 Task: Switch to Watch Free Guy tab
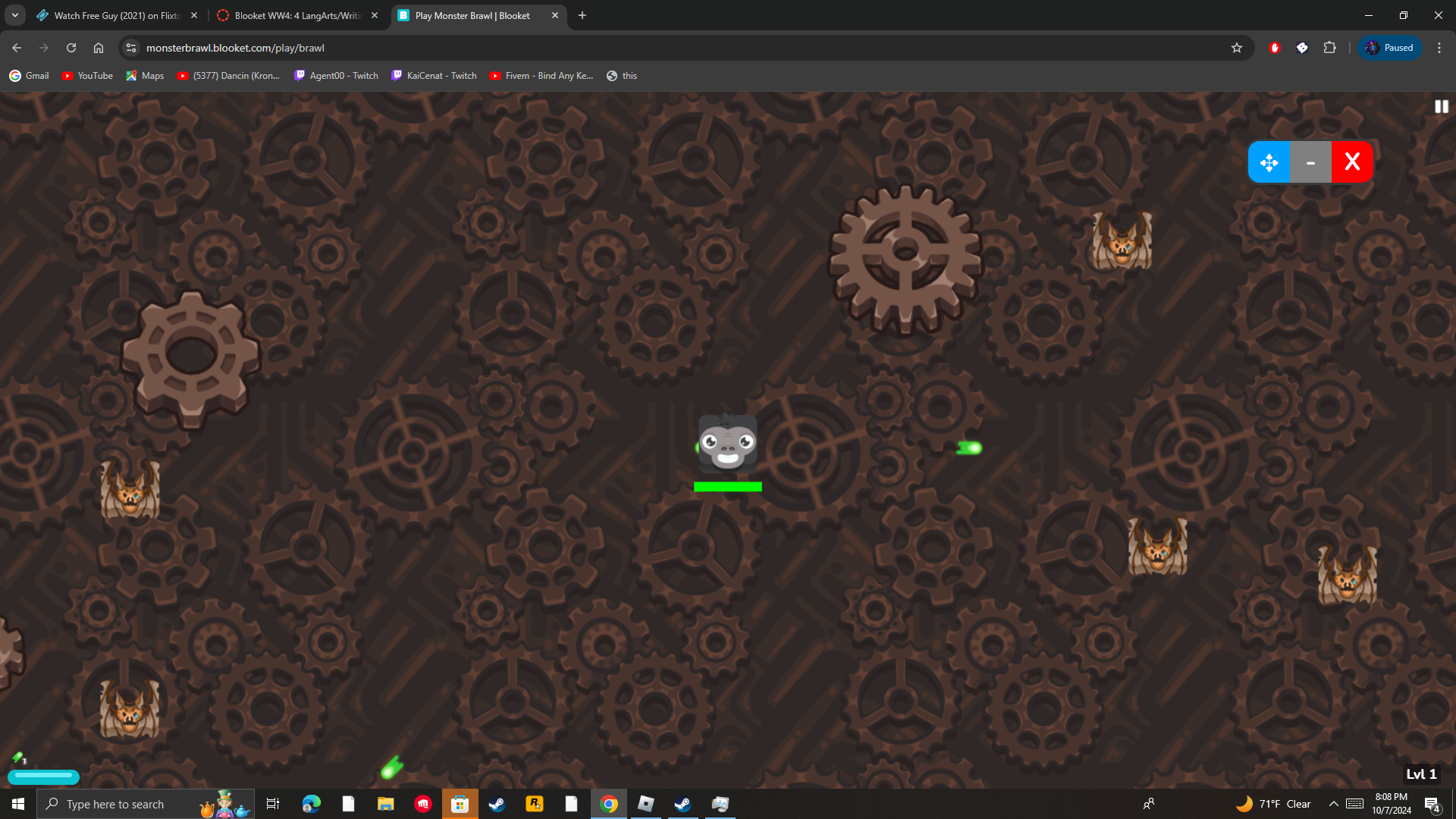(x=117, y=15)
